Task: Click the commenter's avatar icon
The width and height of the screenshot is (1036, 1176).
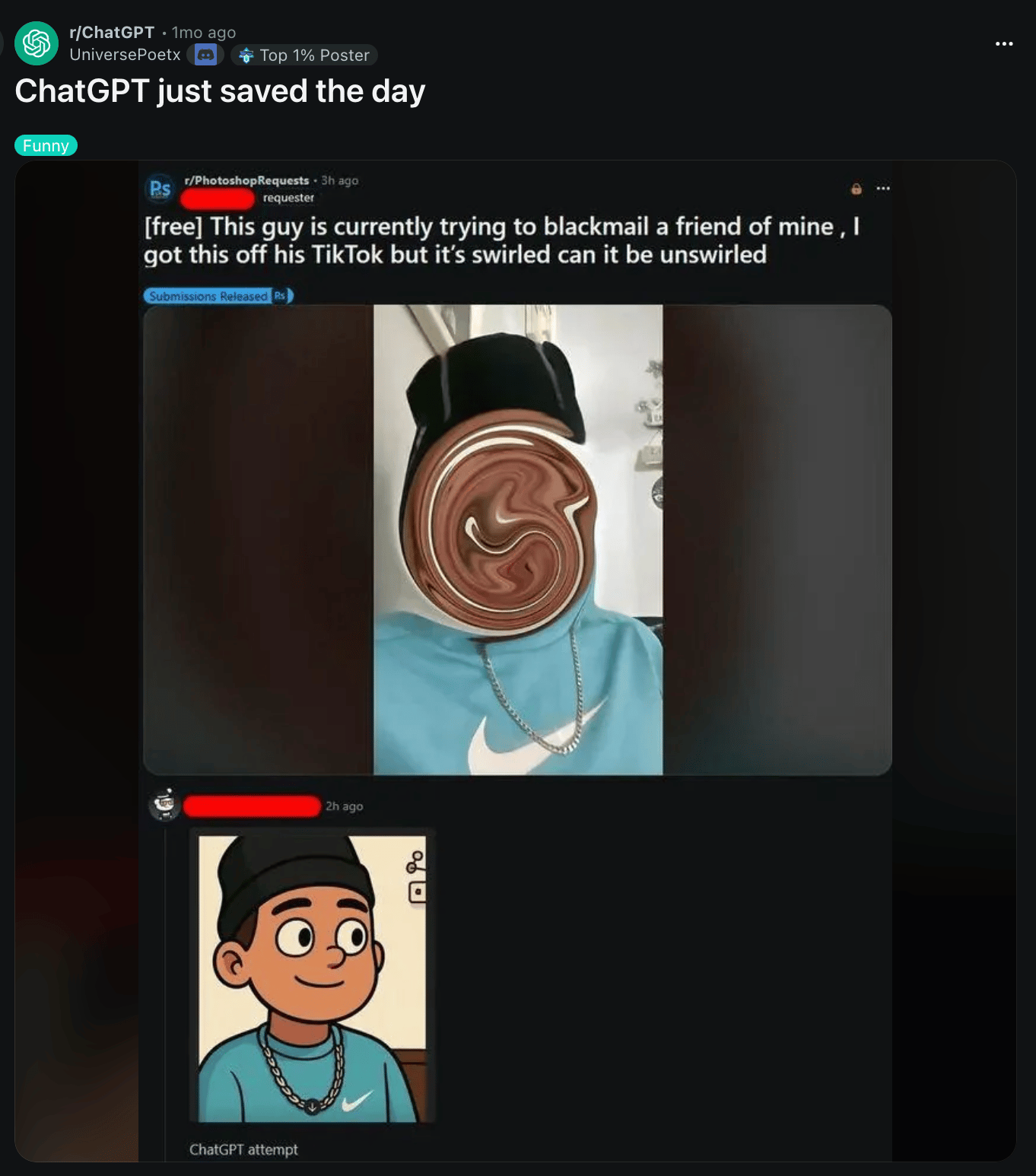Action: click(x=165, y=805)
